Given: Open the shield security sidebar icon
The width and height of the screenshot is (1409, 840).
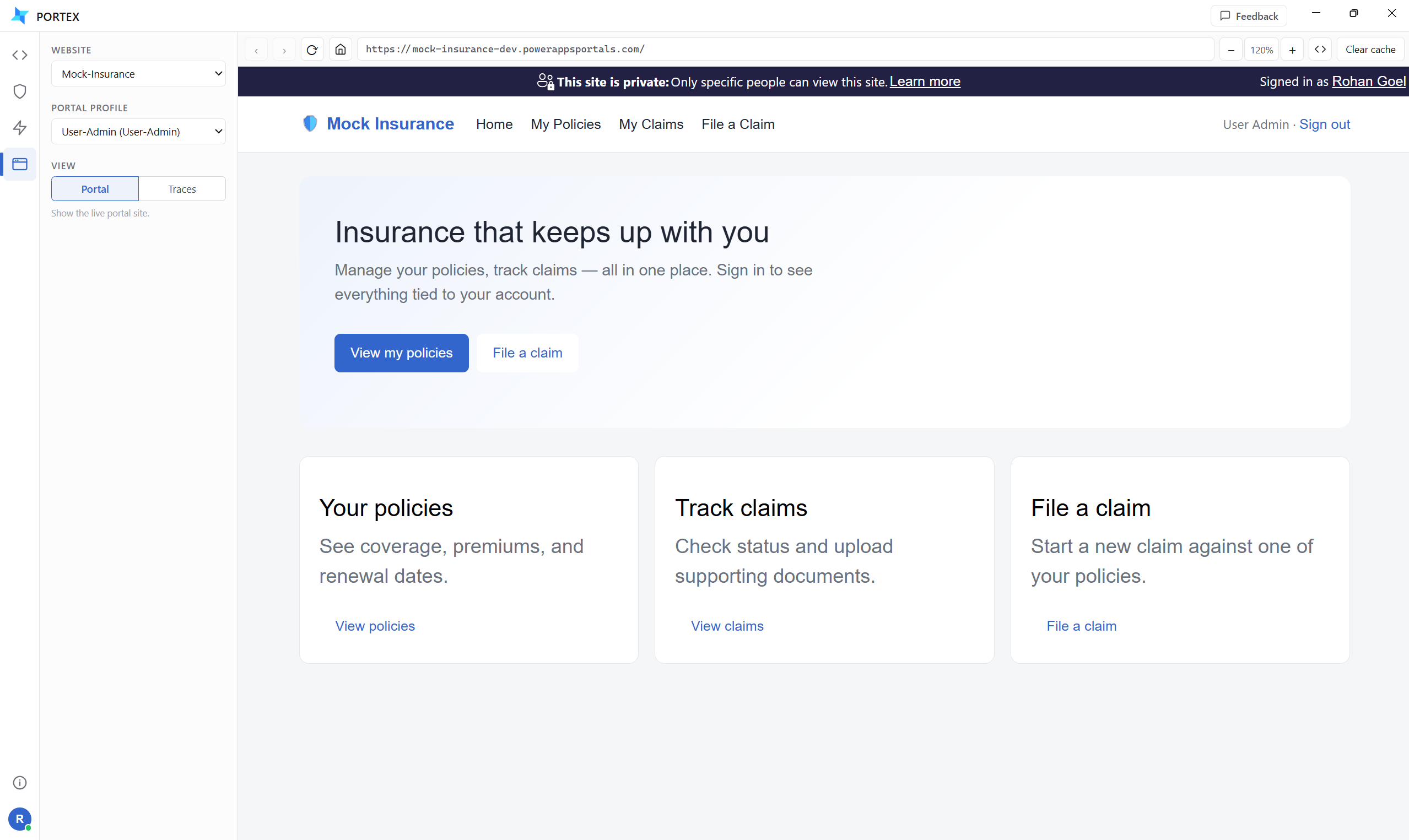Looking at the screenshot, I should coord(20,91).
